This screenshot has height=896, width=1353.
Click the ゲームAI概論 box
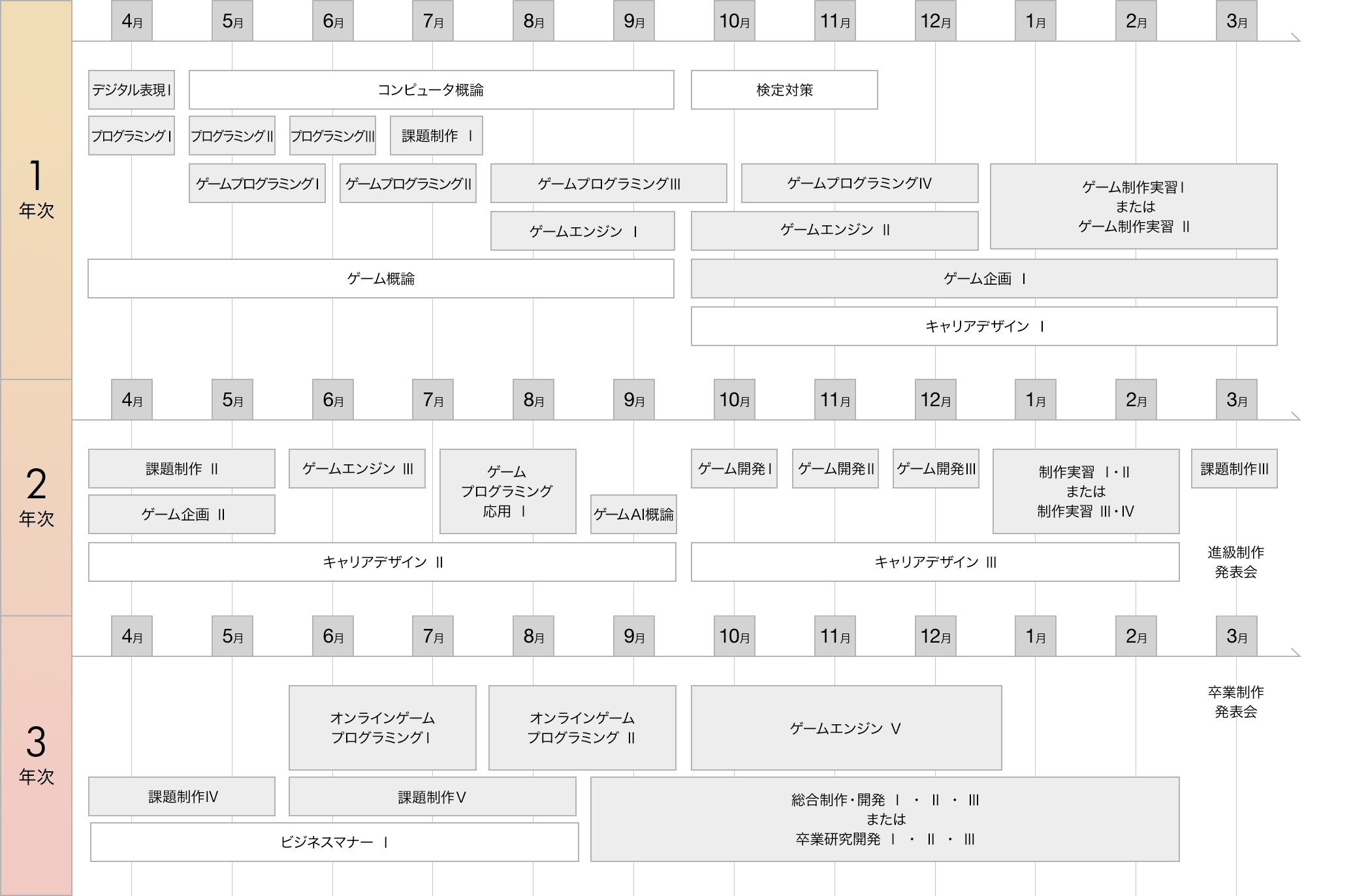pos(633,515)
